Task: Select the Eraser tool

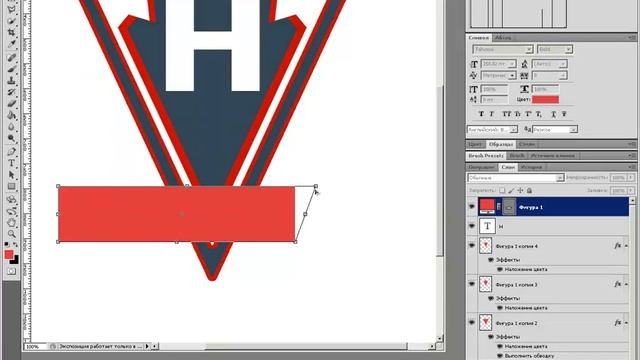Action: pyautogui.click(x=12, y=104)
